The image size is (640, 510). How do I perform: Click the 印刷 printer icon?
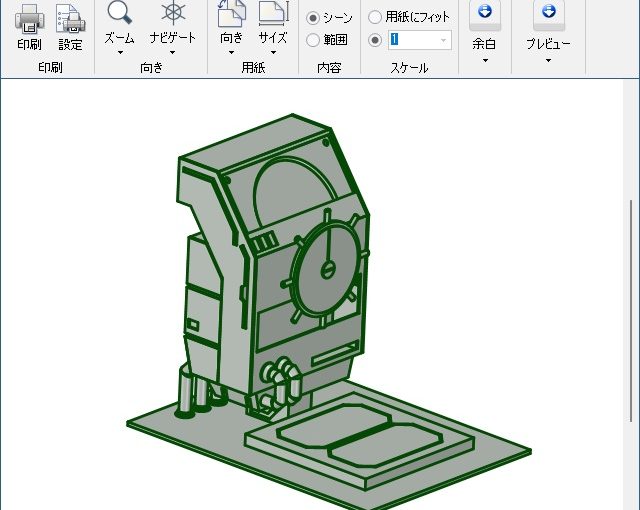29,18
